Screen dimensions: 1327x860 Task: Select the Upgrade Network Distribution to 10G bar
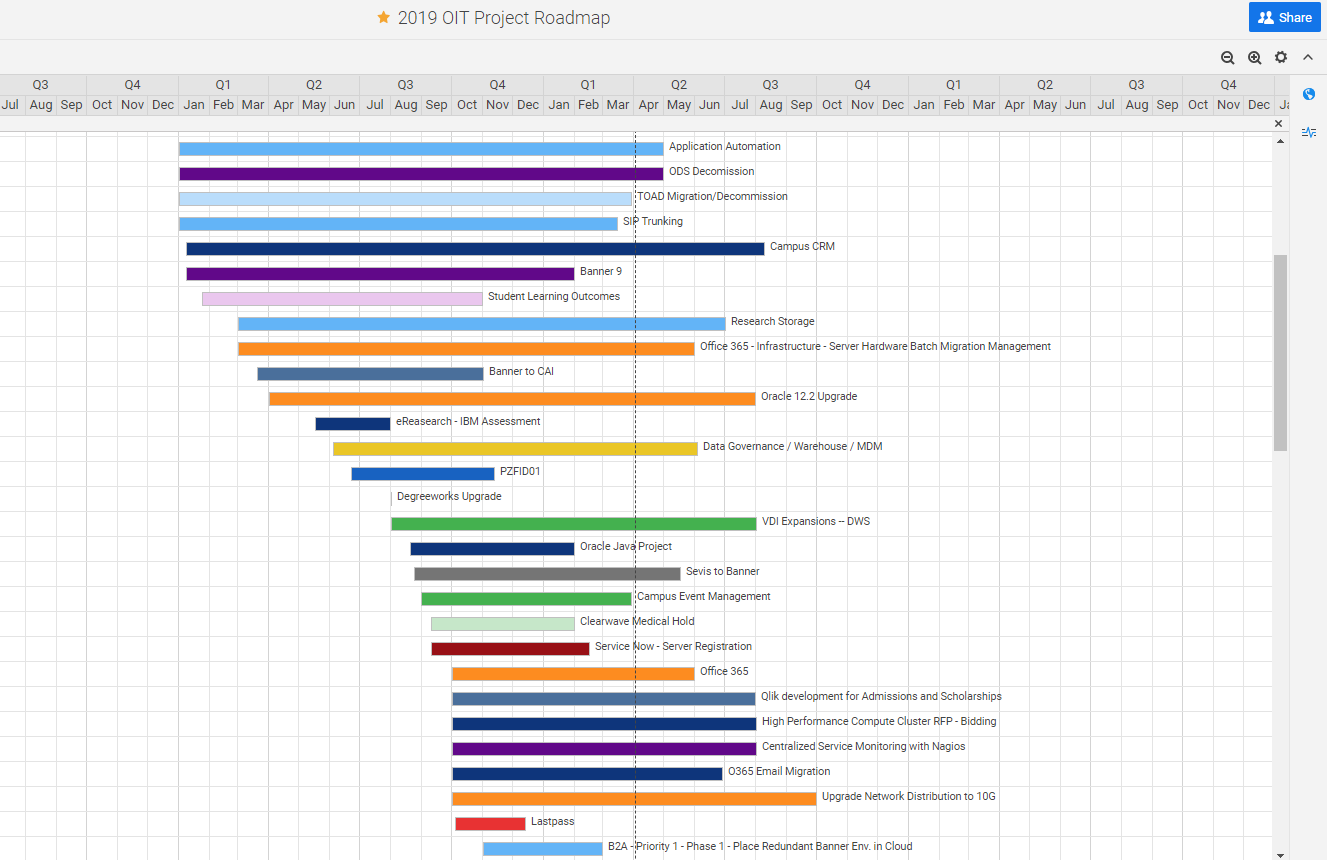pyautogui.click(x=634, y=799)
